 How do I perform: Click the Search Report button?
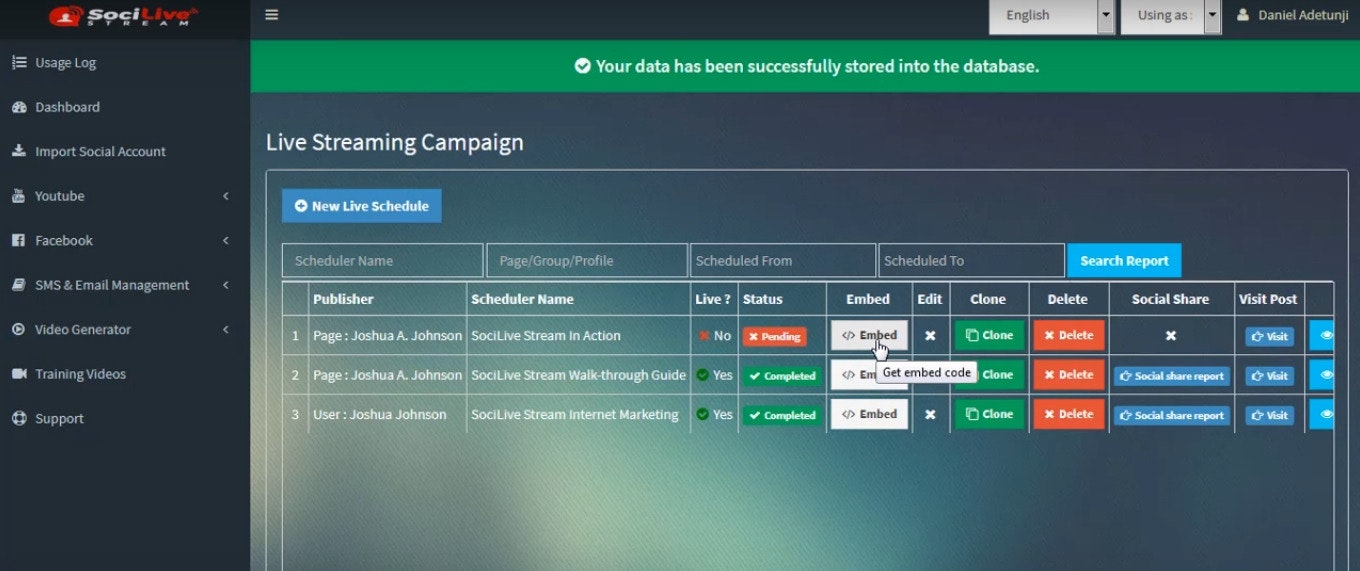(x=1124, y=260)
